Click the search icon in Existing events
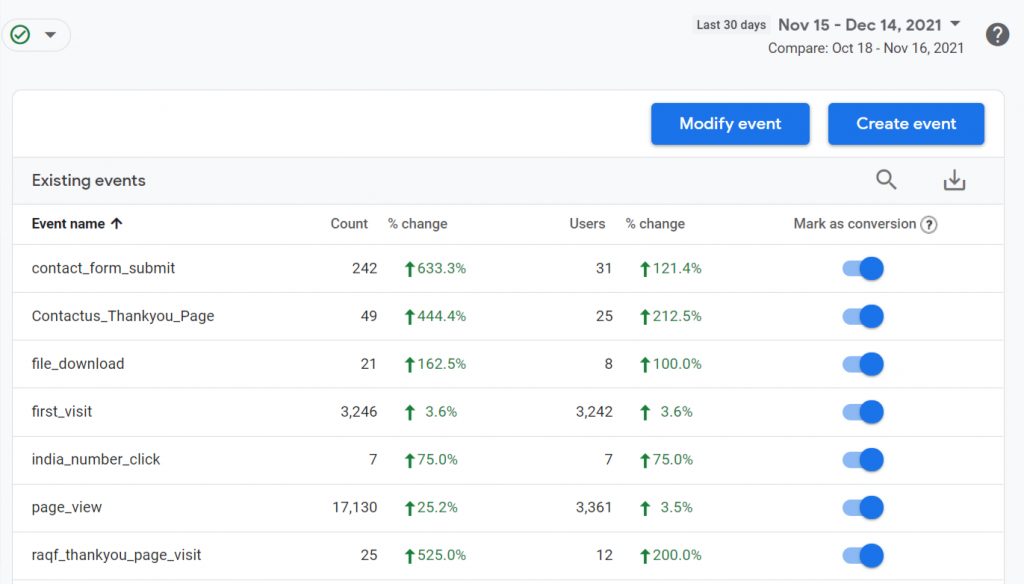The height and width of the screenshot is (584, 1024). [x=886, y=180]
